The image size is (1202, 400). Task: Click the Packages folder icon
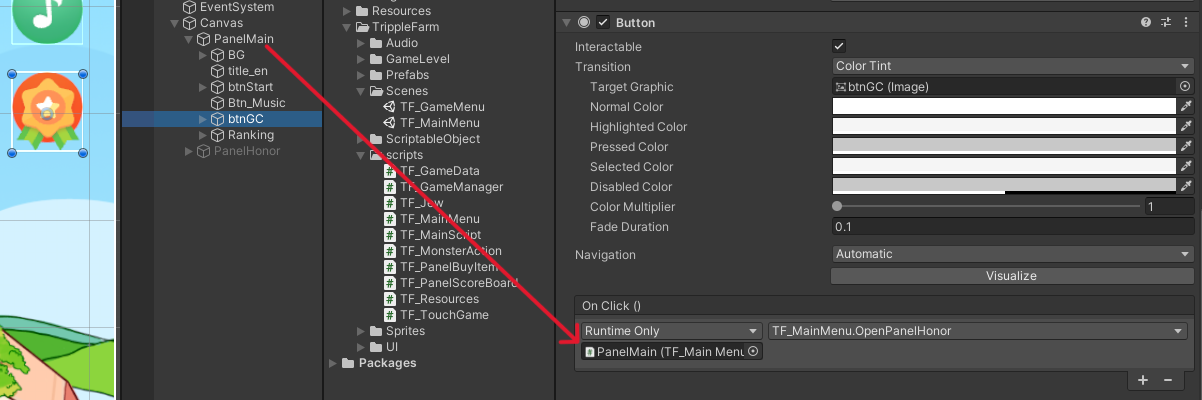coord(348,363)
